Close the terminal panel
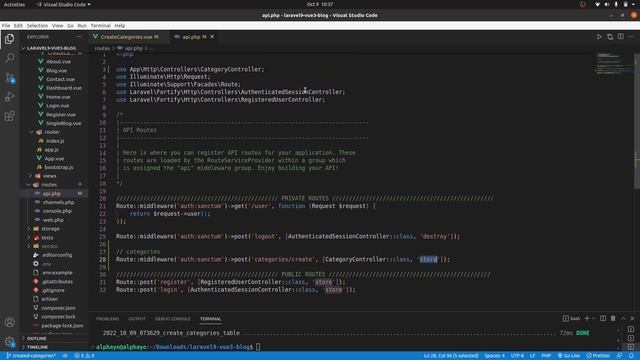The image size is (640, 360). [633, 318]
